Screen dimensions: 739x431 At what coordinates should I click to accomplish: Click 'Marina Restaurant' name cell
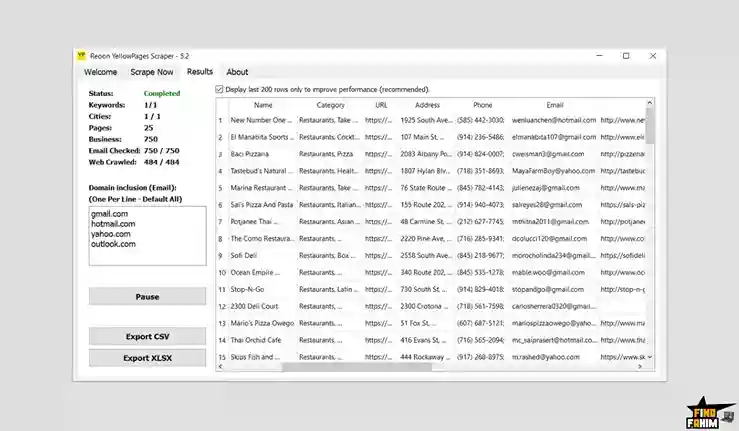pyautogui.click(x=262, y=188)
